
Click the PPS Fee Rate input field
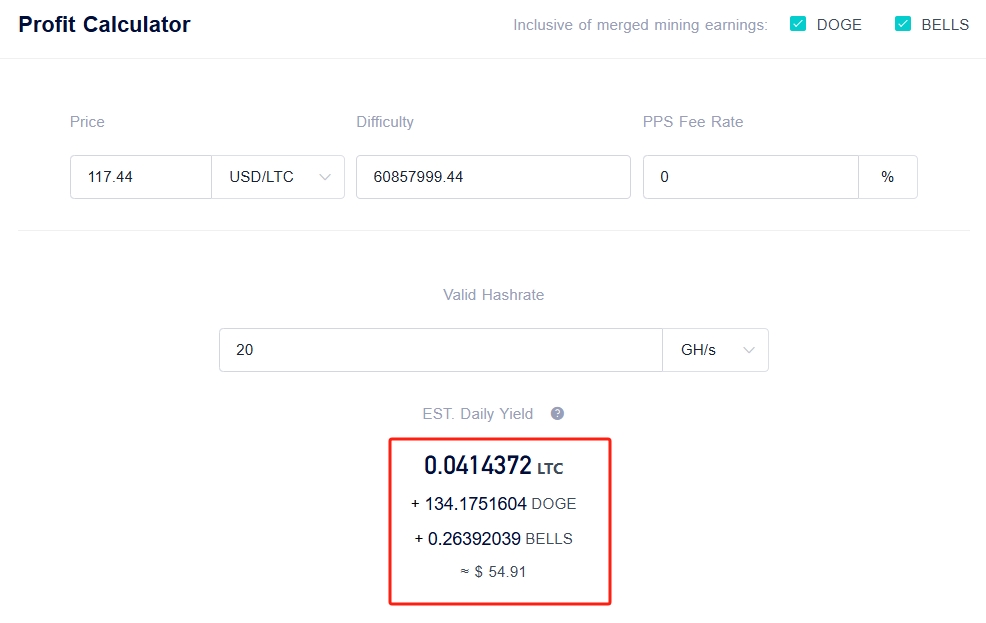751,177
